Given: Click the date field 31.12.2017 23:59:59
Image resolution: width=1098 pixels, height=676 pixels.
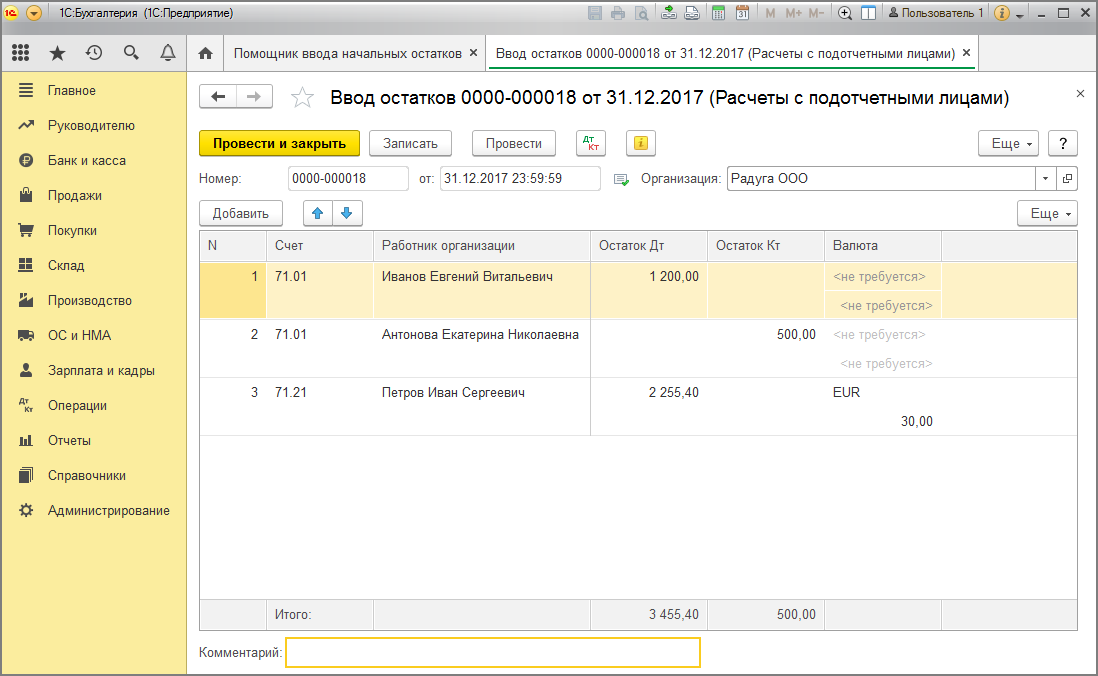Looking at the screenshot, I should pos(520,178).
